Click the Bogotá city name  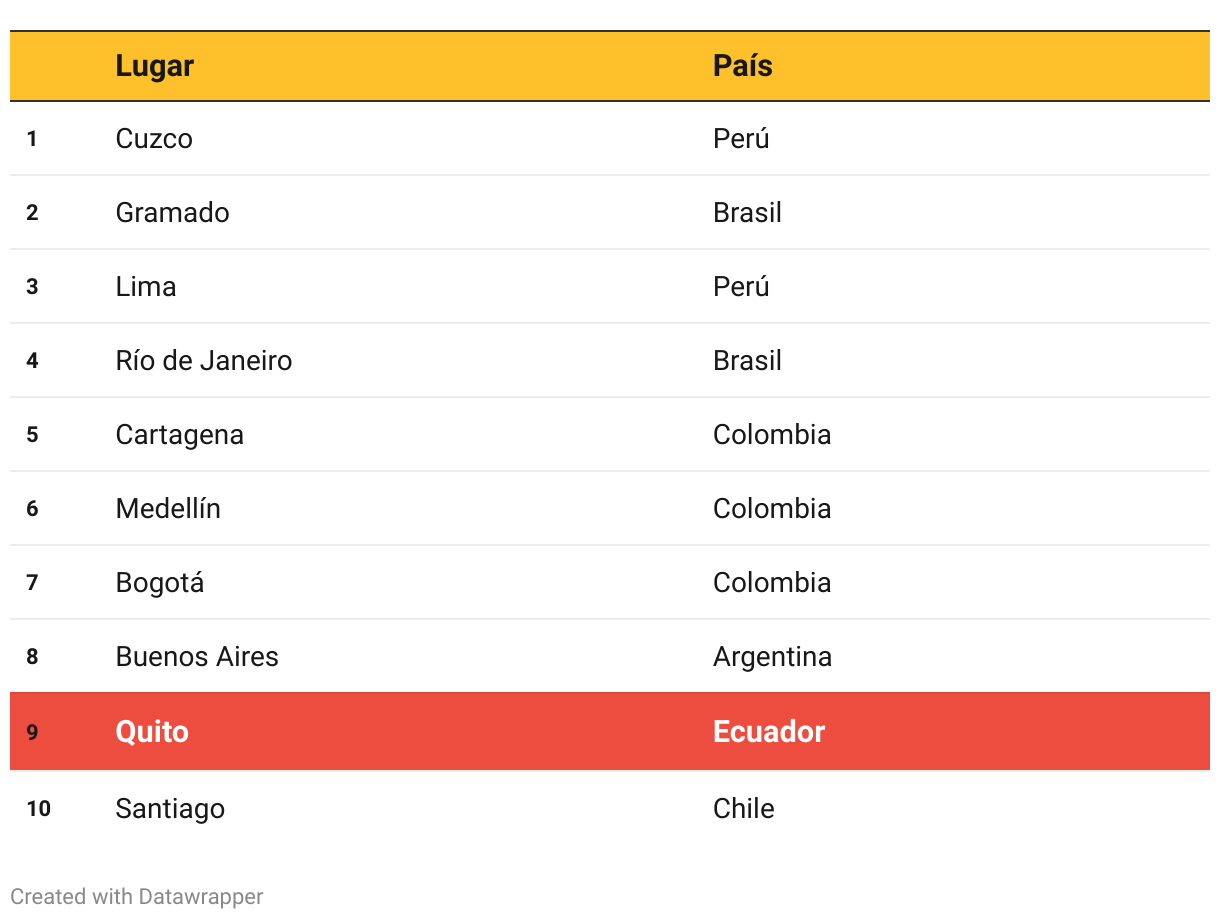click(160, 582)
